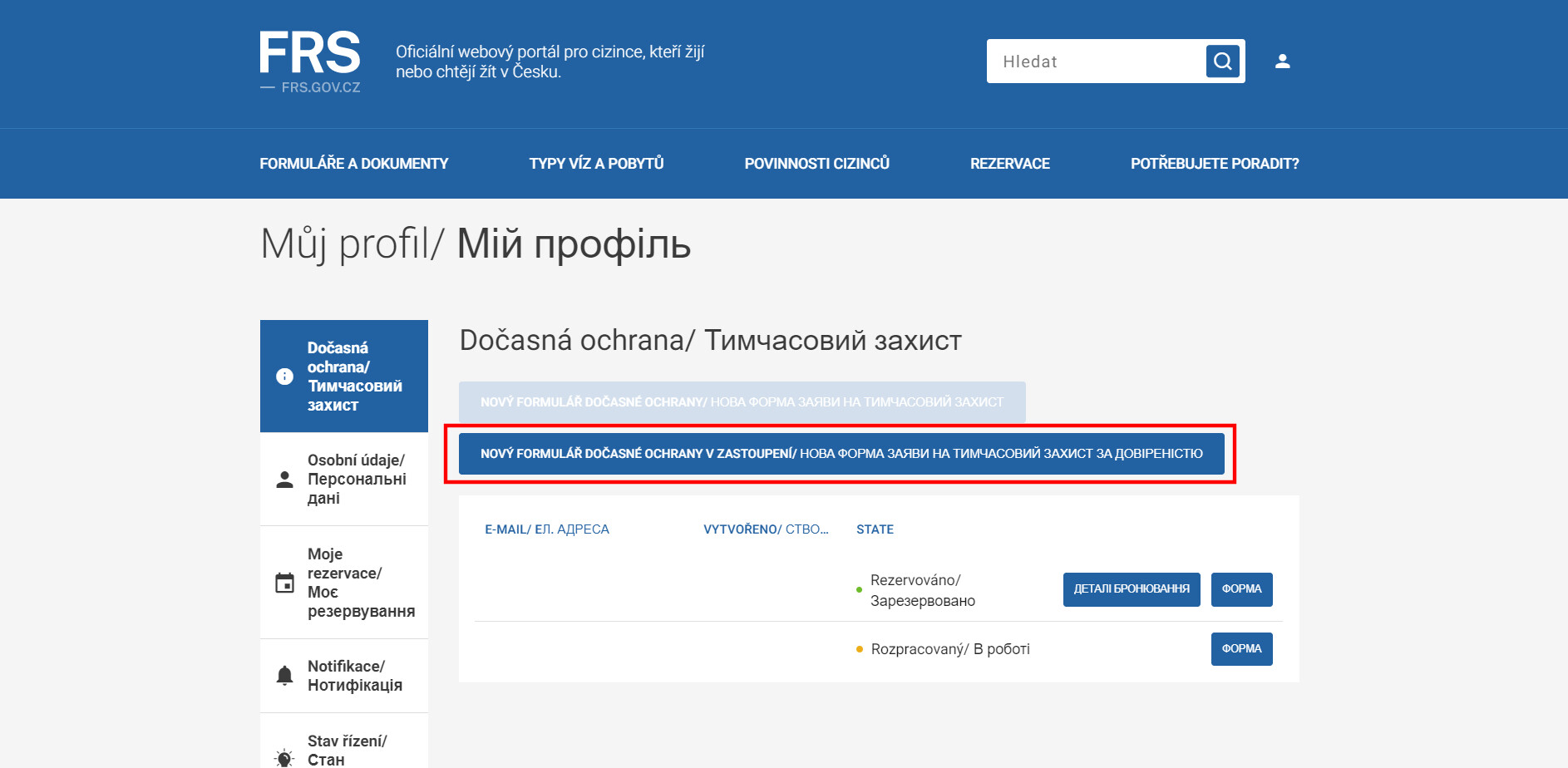Open the Rezervace menu item
Screen dimensions: 1568x768
1009,164
